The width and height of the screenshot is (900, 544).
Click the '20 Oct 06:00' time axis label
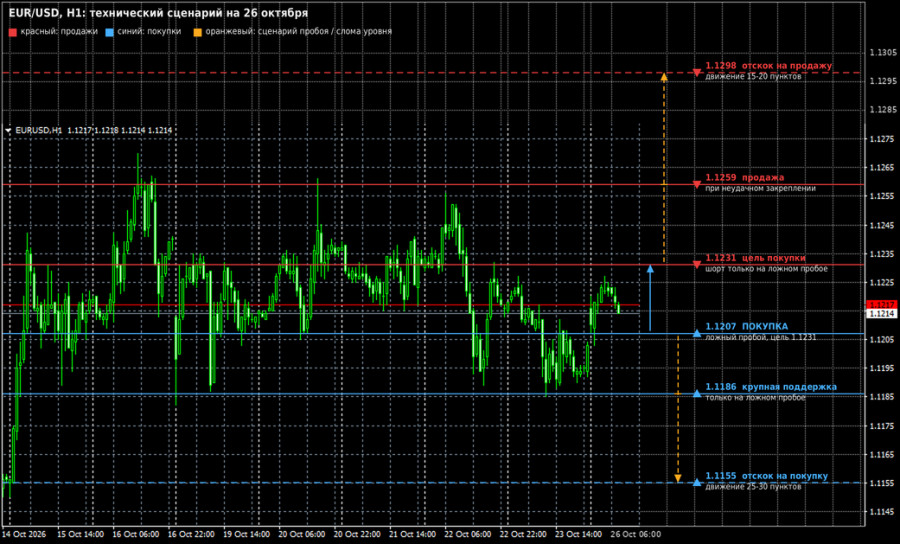(302, 534)
